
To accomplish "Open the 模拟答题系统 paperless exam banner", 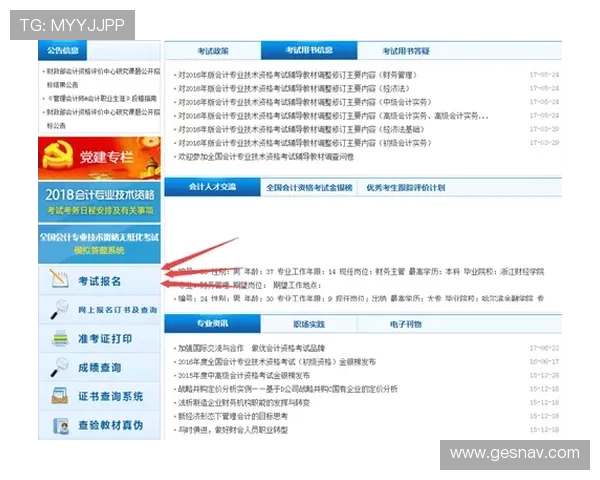I will click(99, 243).
